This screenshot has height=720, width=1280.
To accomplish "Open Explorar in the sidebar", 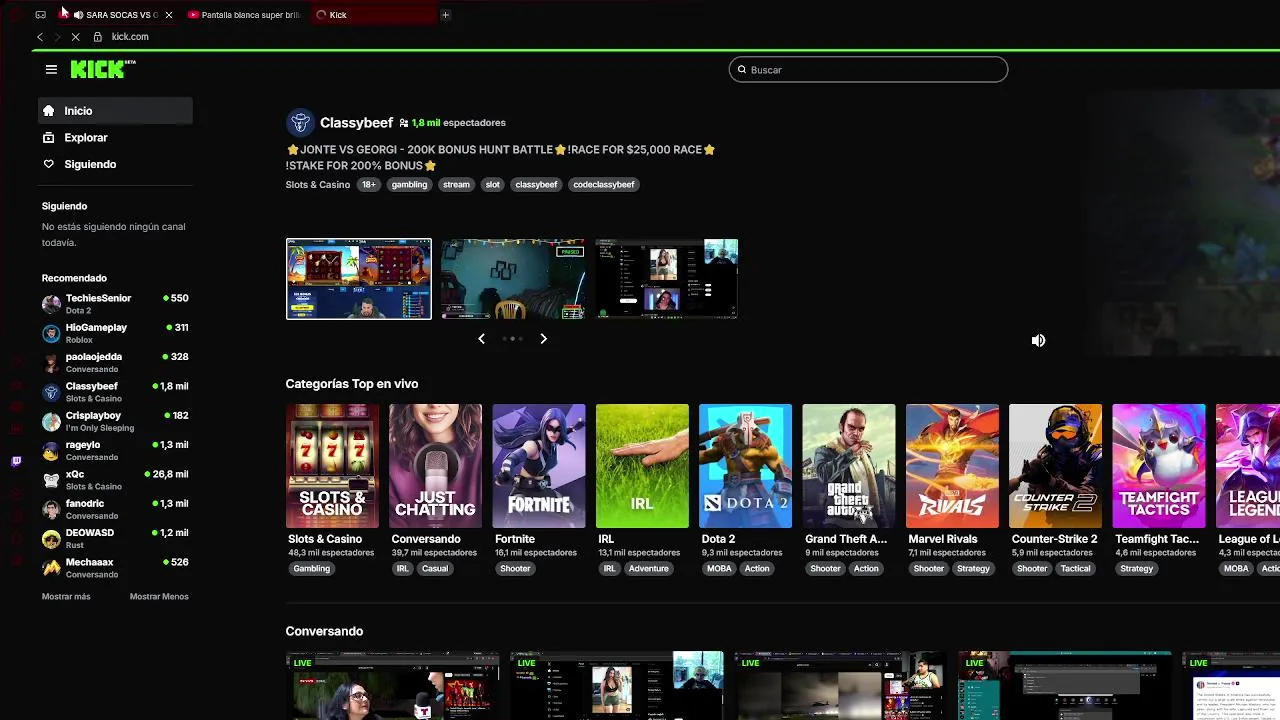I will pyautogui.click(x=115, y=138).
